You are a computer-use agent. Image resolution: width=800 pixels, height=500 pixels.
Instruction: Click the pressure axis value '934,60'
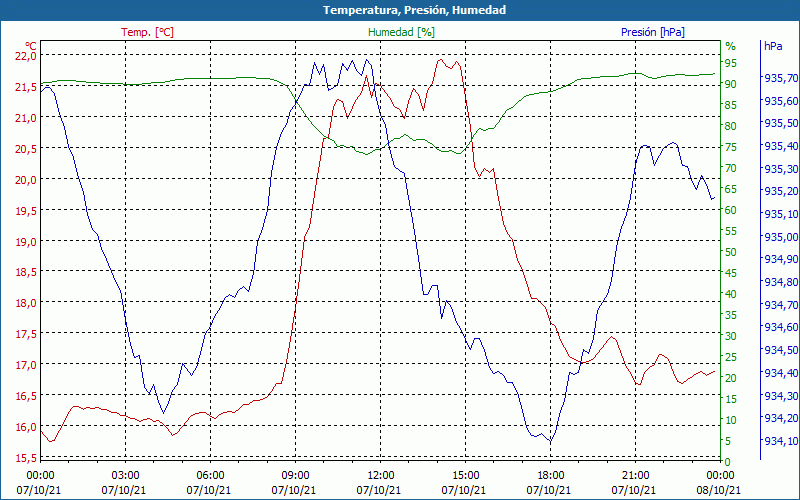[x=781, y=328]
